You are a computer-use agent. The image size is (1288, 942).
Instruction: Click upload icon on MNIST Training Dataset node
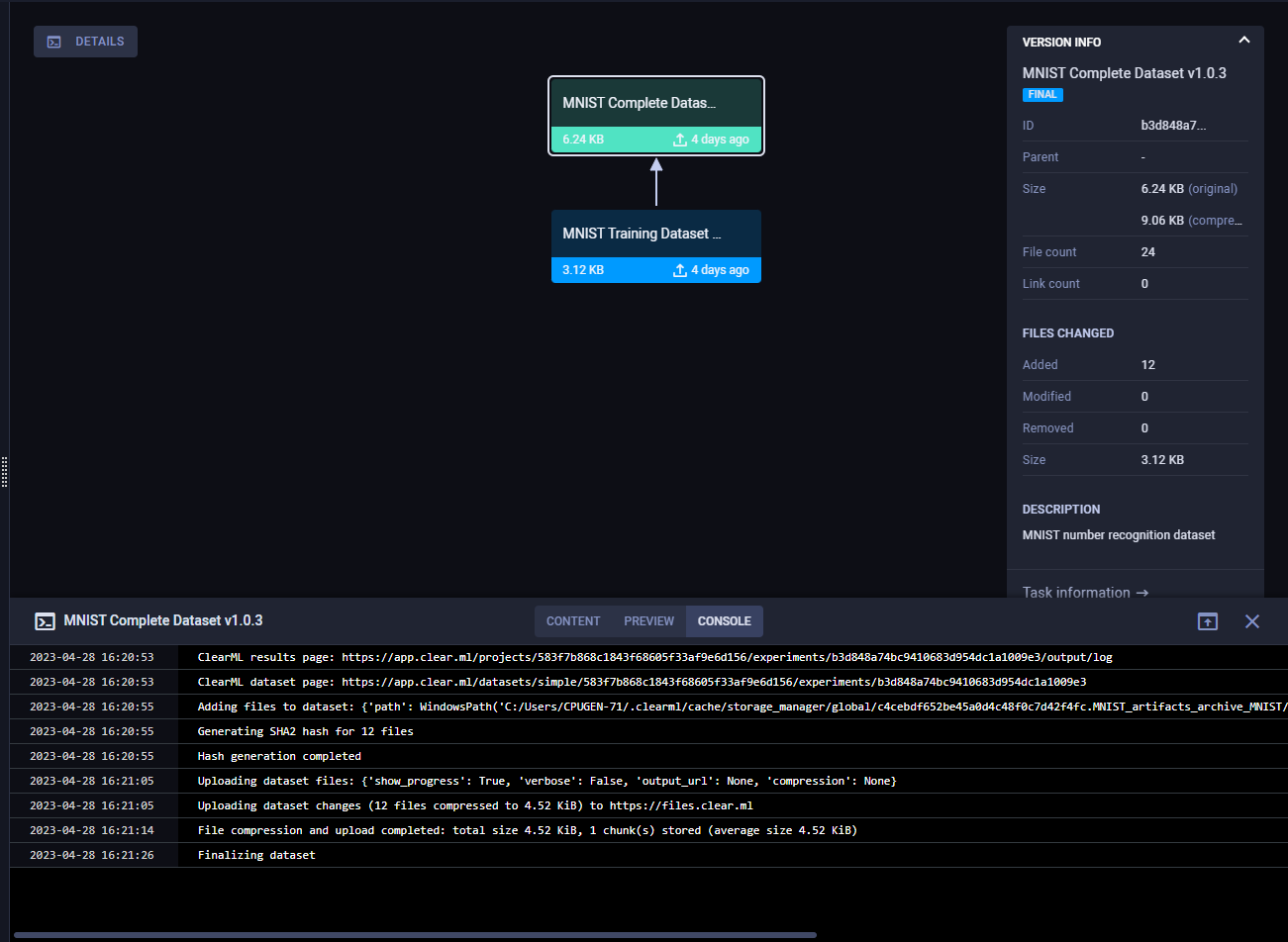tap(679, 270)
